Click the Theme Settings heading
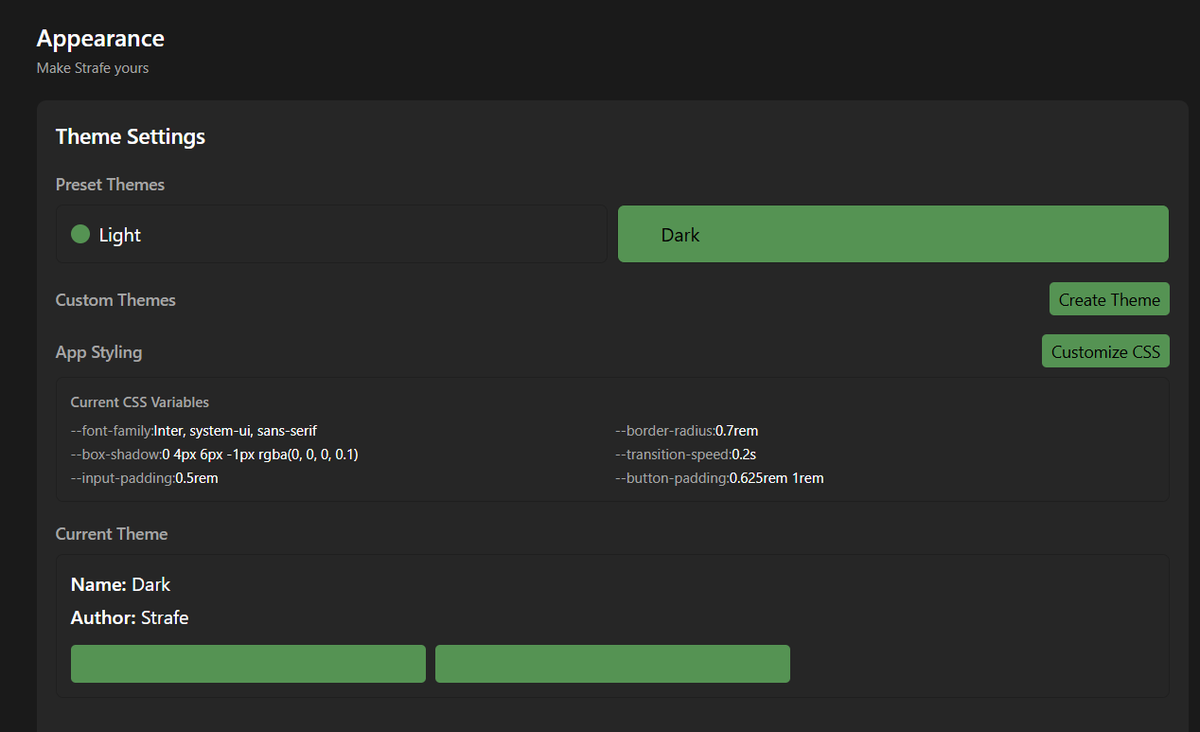 point(130,136)
